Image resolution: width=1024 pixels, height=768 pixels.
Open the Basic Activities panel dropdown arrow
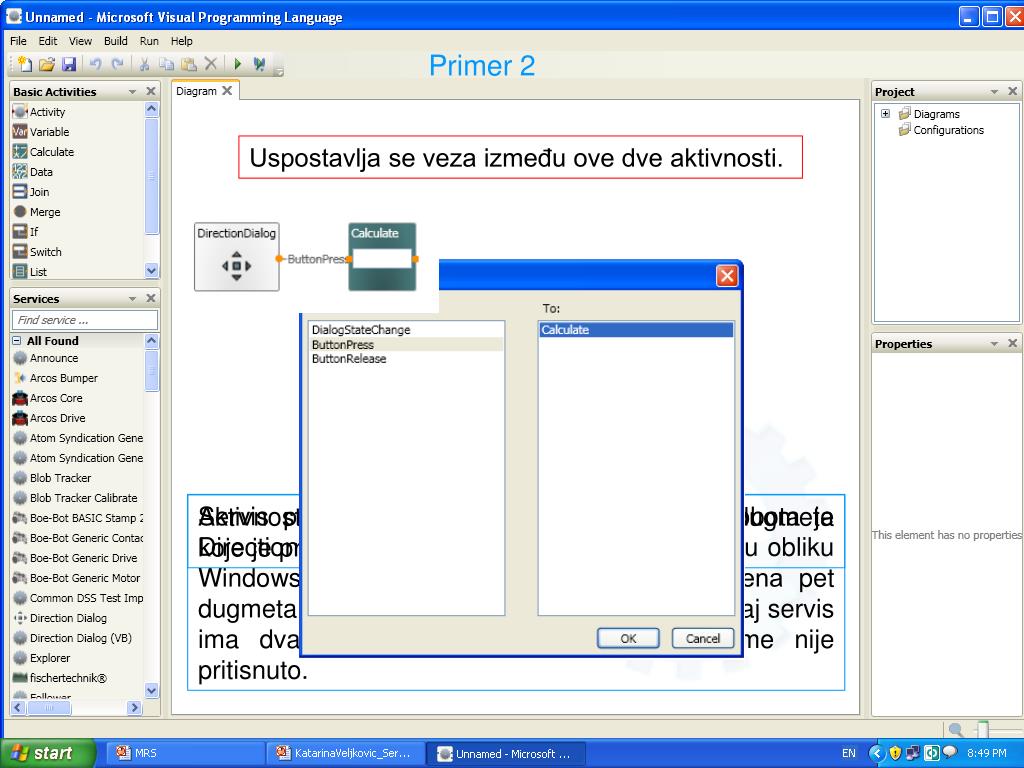point(133,91)
